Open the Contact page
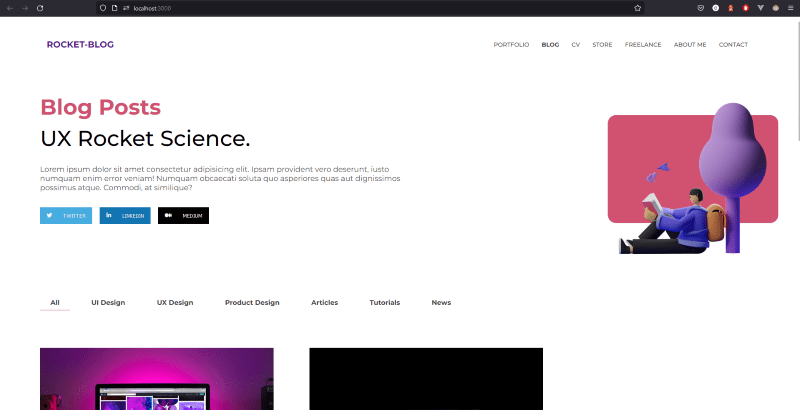This screenshot has height=410, width=800. (733, 45)
